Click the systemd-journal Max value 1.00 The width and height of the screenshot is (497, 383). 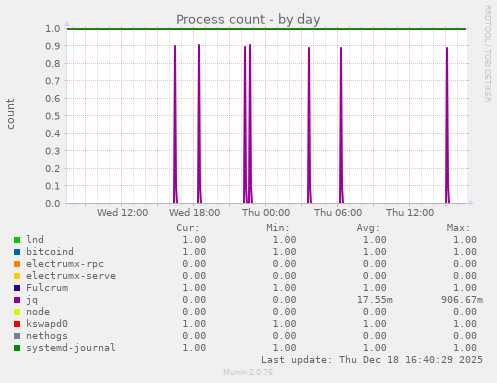pyautogui.click(x=465, y=348)
